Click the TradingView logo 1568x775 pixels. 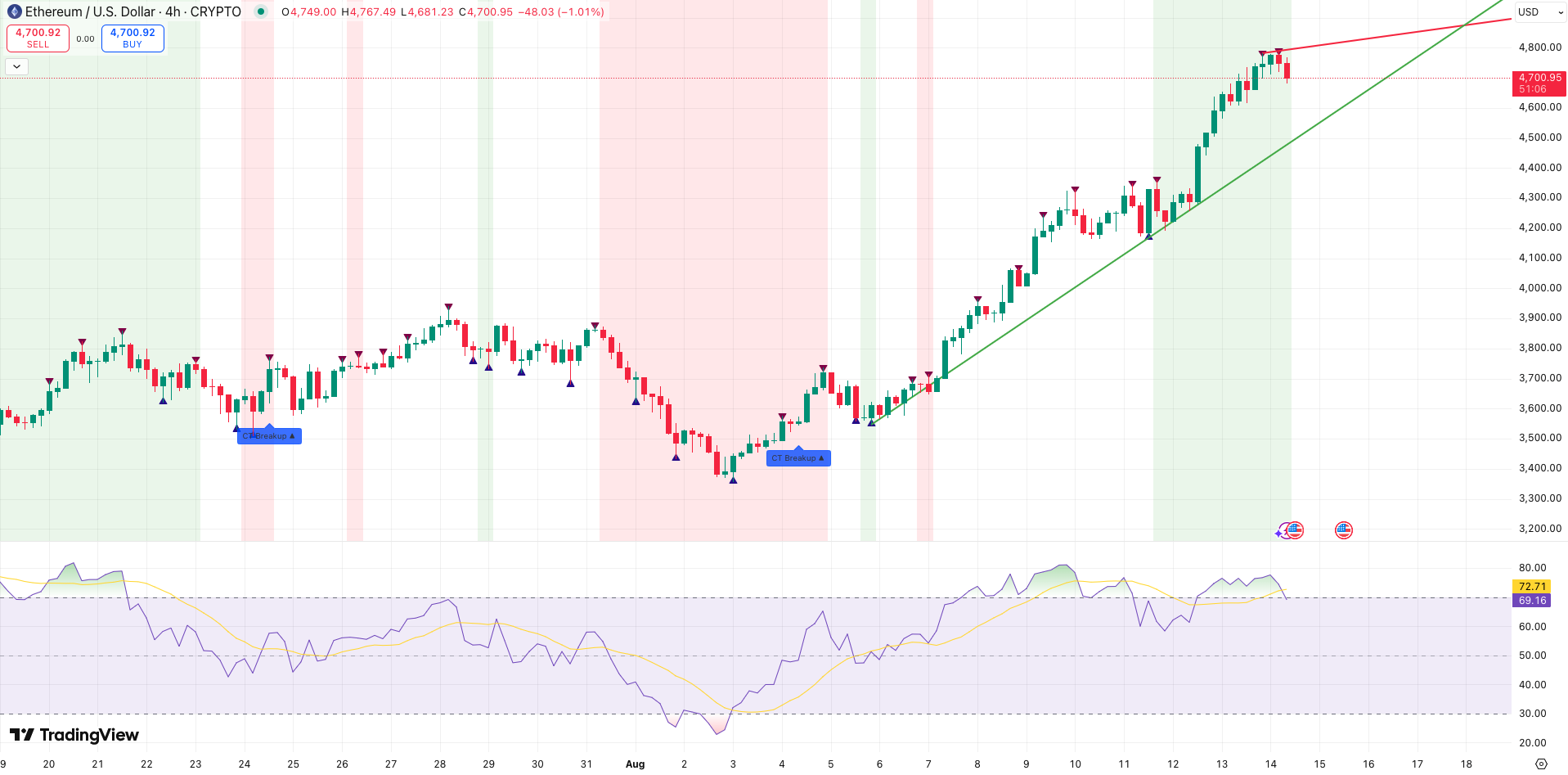tap(74, 735)
